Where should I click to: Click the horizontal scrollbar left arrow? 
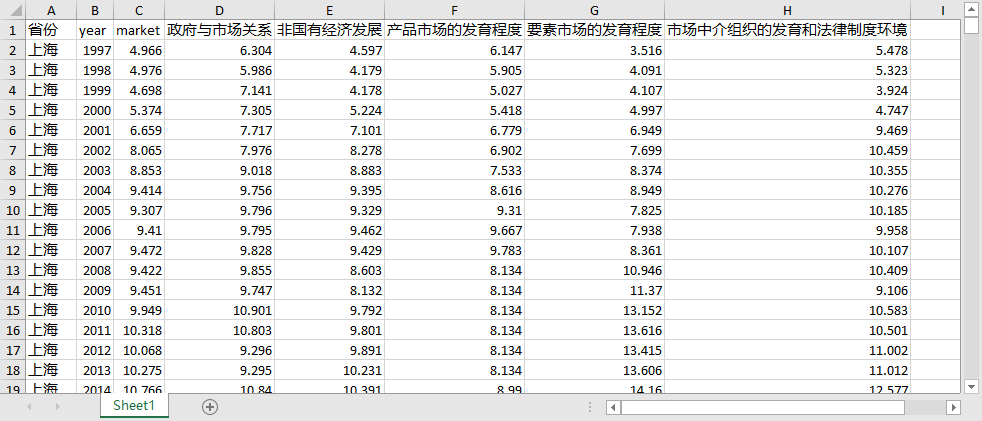[x=613, y=407]
